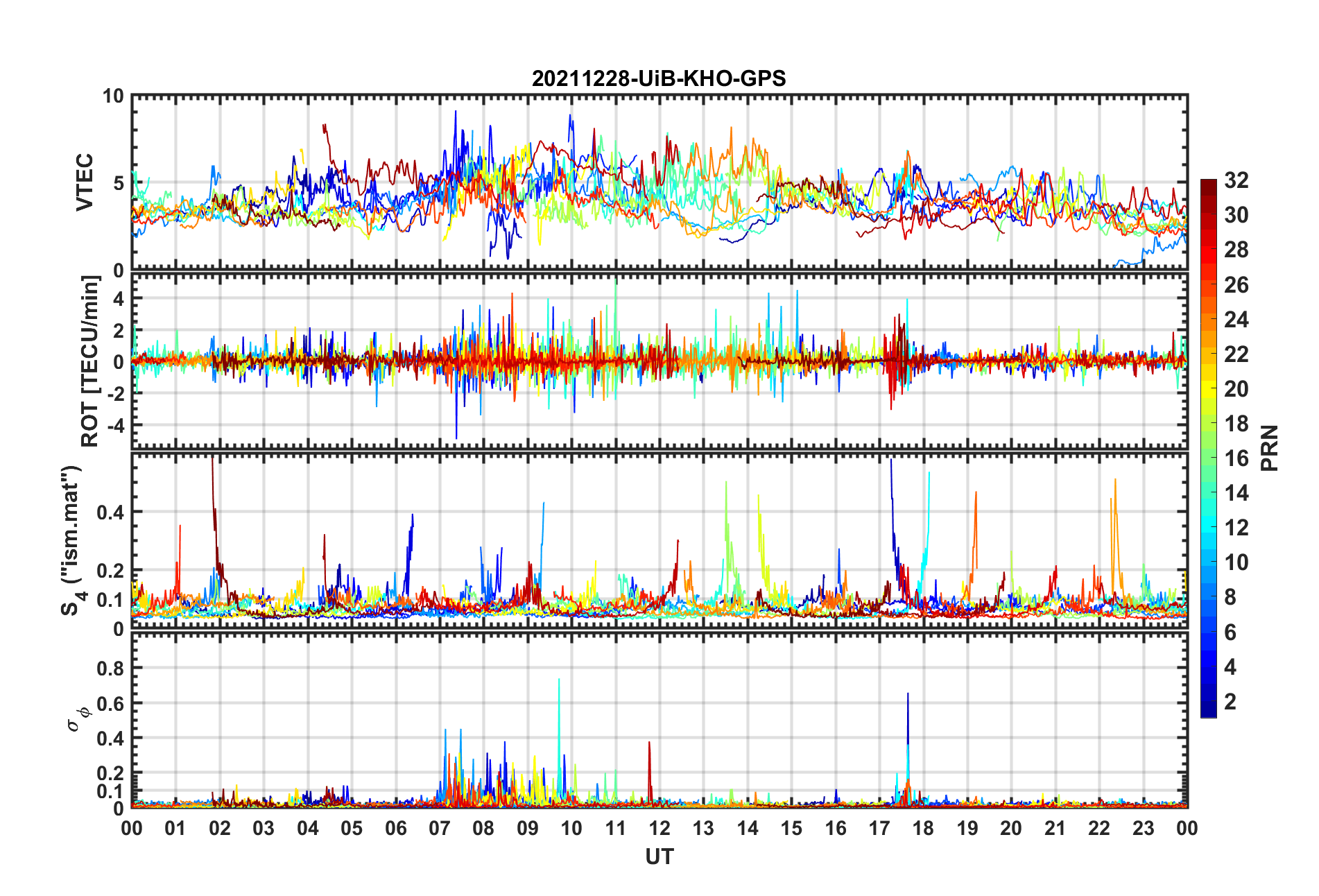Click colorbar tick label 10
Image resolution: width=1319 pixels, height=896 pixels.
1236,562
